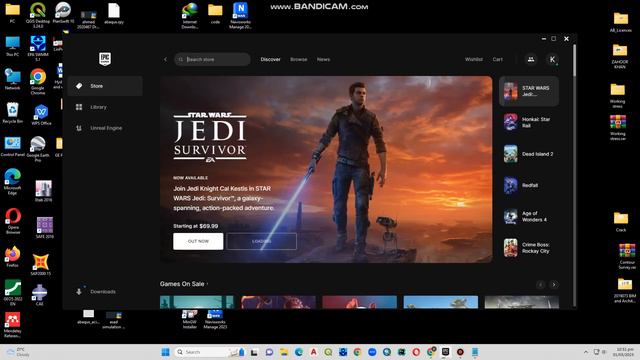Screen dimensions: 640x360
Task: Click the loading wishlist button on banner
Action: click(262, 241)
